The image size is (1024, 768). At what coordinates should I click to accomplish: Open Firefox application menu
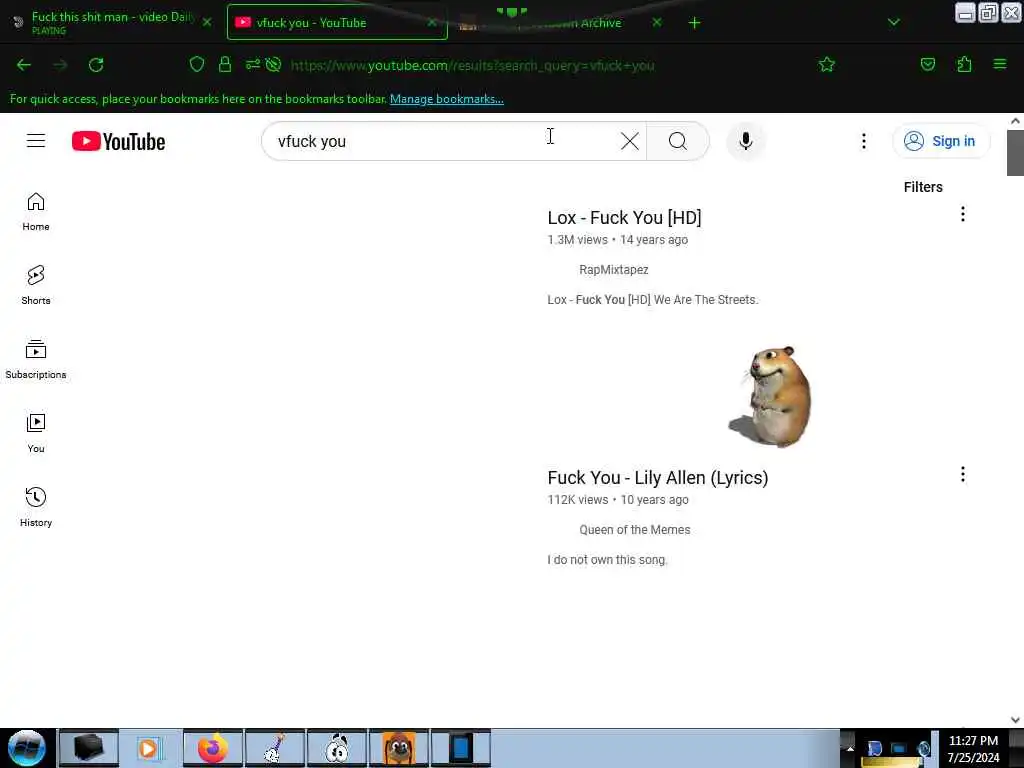click(999, 64)
